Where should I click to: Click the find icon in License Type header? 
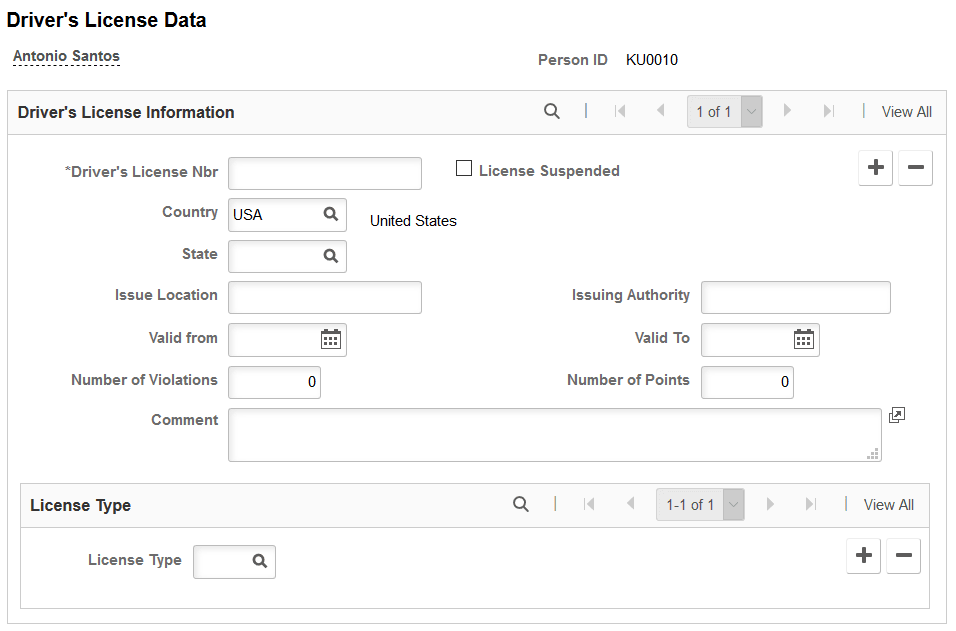tap(521, 504)
